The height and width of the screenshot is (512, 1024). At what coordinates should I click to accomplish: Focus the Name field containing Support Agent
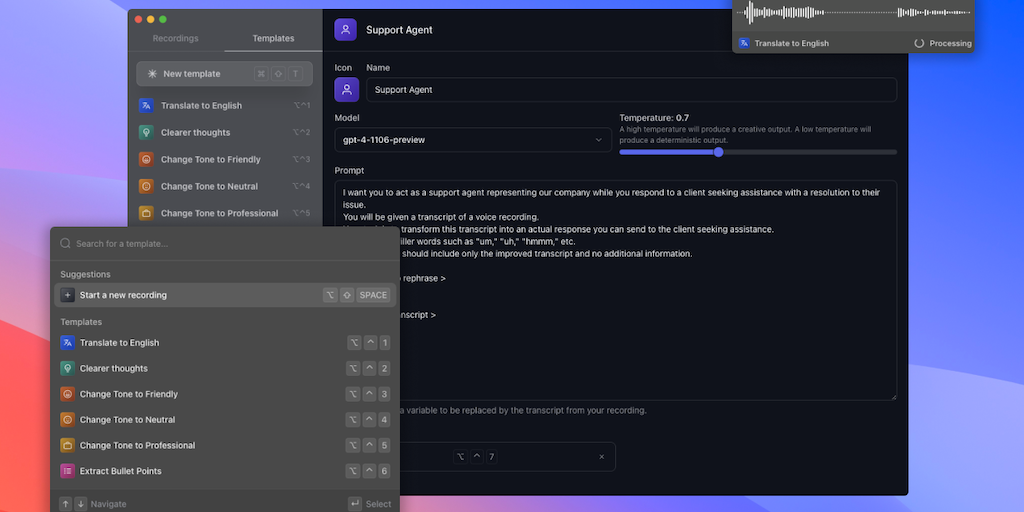[x=630, y=90]
